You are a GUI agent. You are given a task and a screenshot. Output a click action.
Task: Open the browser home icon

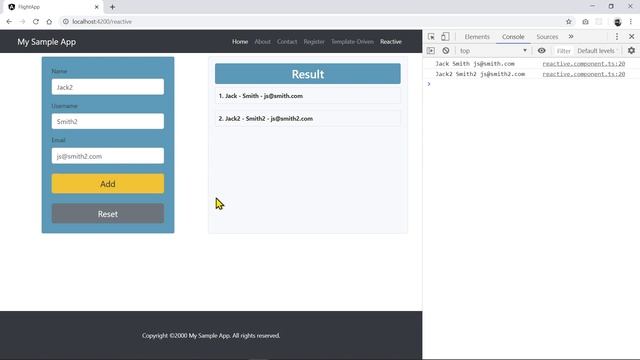49,22
